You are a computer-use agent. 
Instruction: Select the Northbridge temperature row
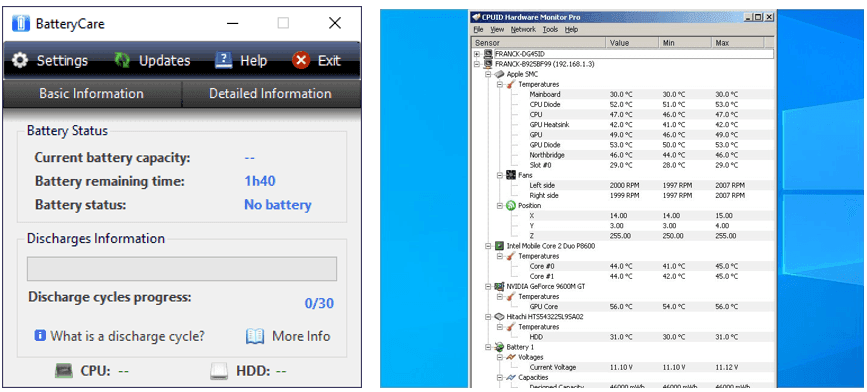coord(623,155)
